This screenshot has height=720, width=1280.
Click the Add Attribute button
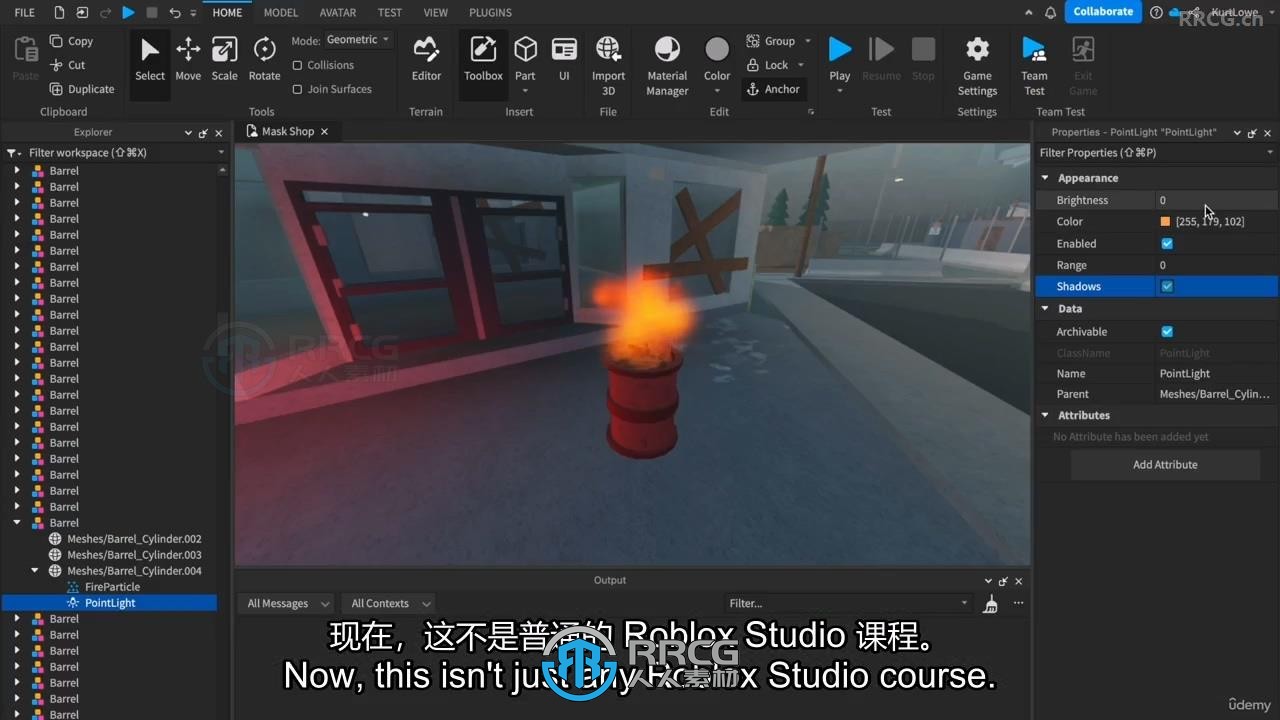pos(1165,465)
